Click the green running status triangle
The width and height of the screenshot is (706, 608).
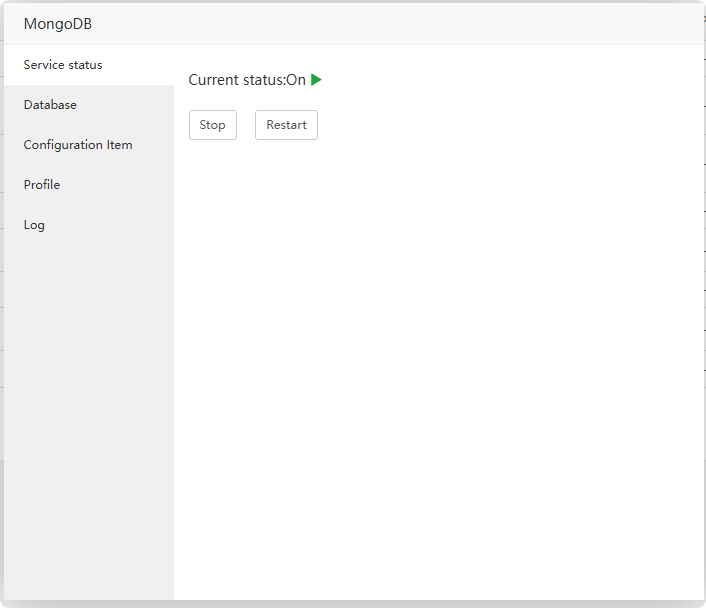[x=316, y=80]
